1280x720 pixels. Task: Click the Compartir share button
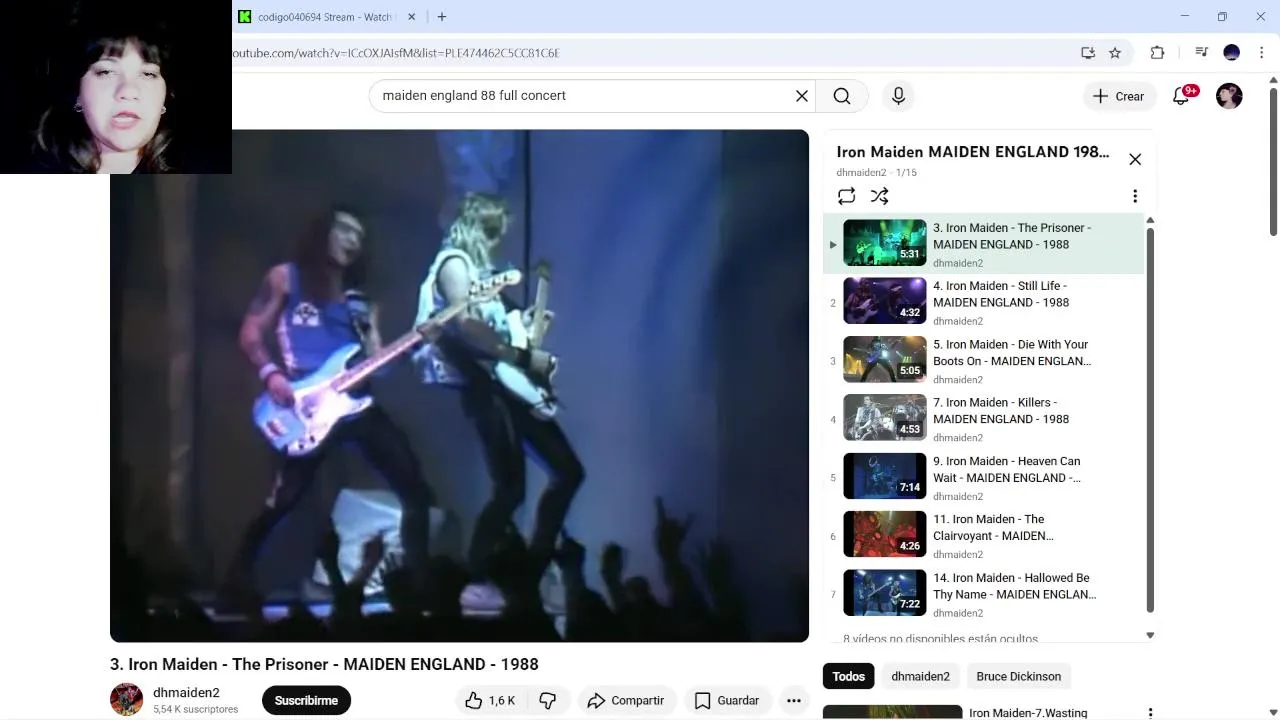tap(626, 700)
